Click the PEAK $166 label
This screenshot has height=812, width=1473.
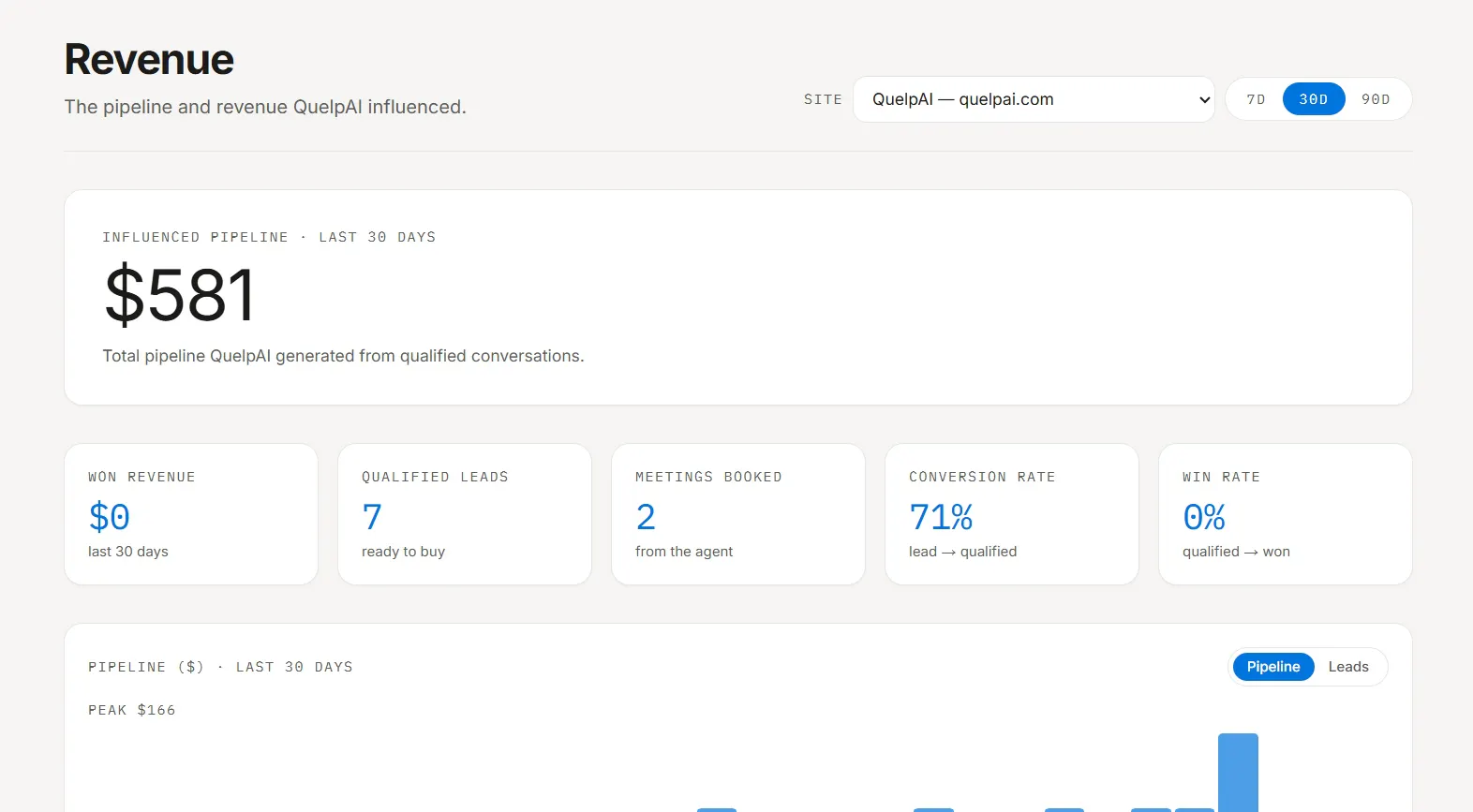click(x=132, y=710)
